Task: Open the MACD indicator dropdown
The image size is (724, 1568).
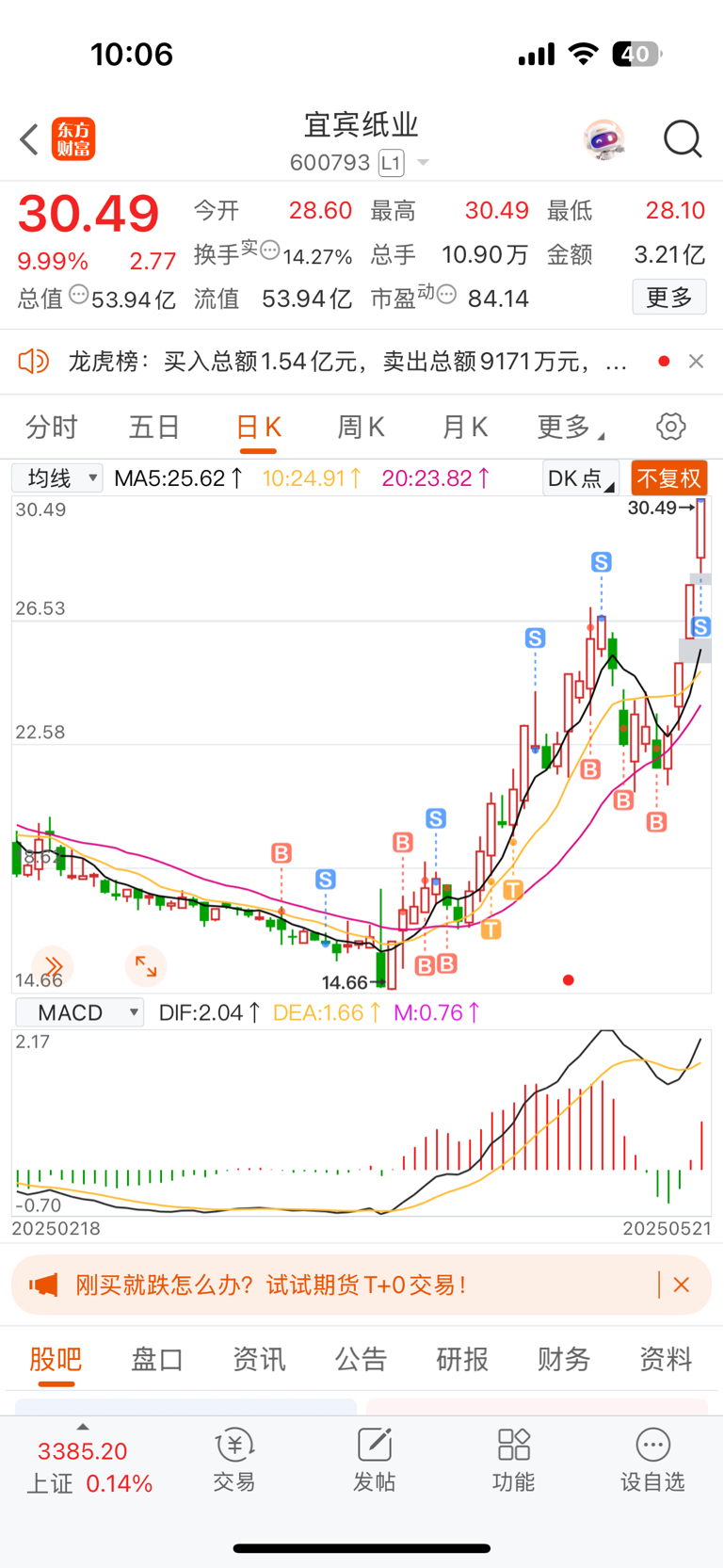Action: tap(79, 1012)
